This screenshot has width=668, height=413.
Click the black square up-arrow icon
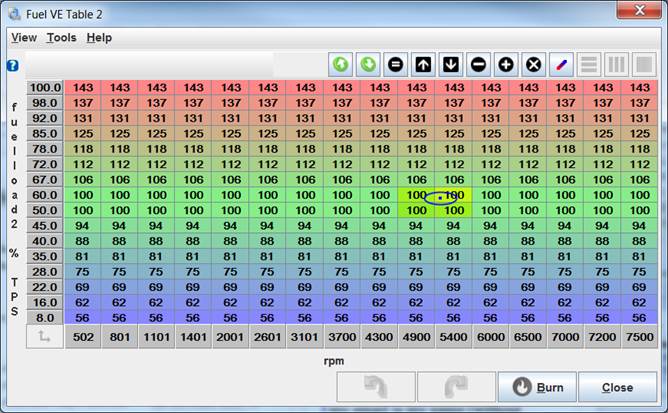coord(423,64)
